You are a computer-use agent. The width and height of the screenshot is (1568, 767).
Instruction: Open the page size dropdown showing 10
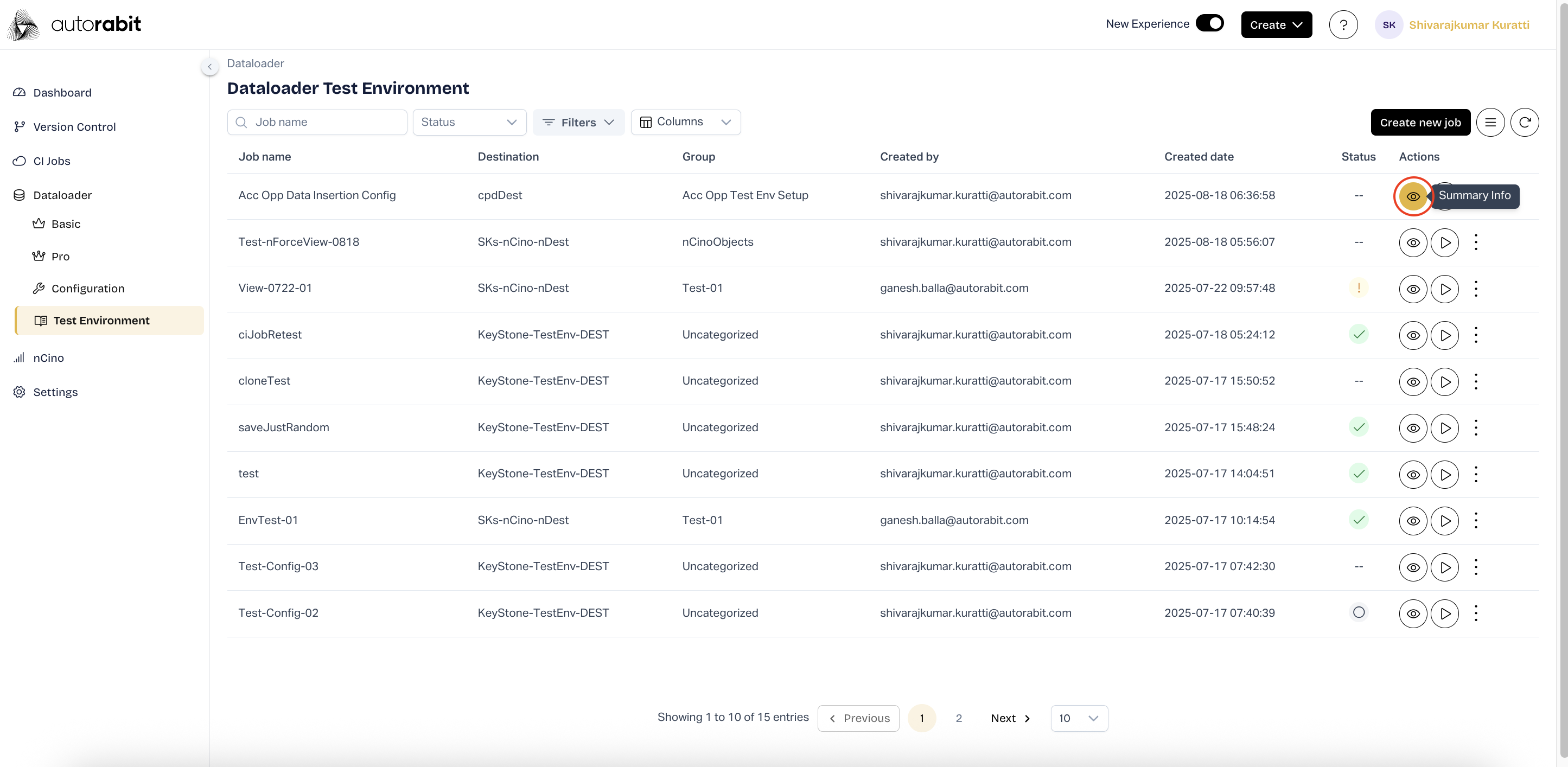pos(1079,718)
